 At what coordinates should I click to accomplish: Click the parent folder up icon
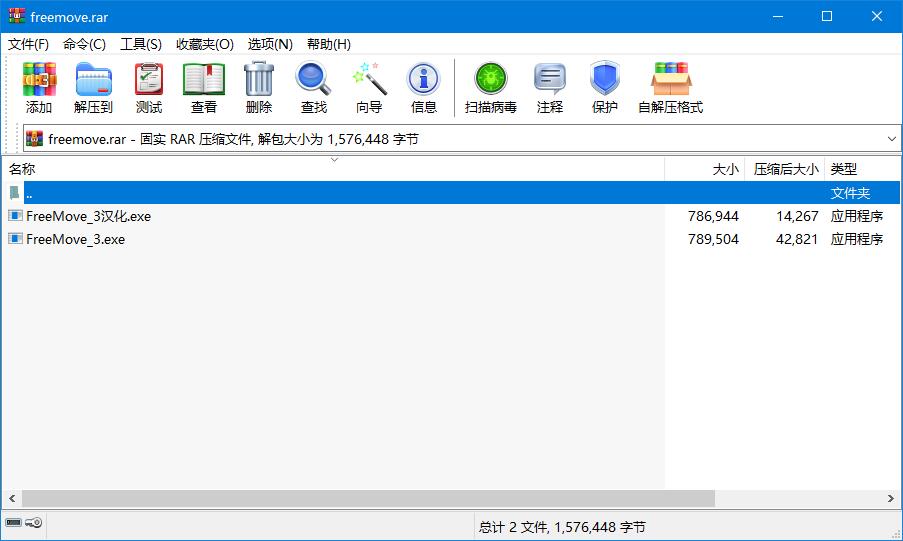coord(14,192)
